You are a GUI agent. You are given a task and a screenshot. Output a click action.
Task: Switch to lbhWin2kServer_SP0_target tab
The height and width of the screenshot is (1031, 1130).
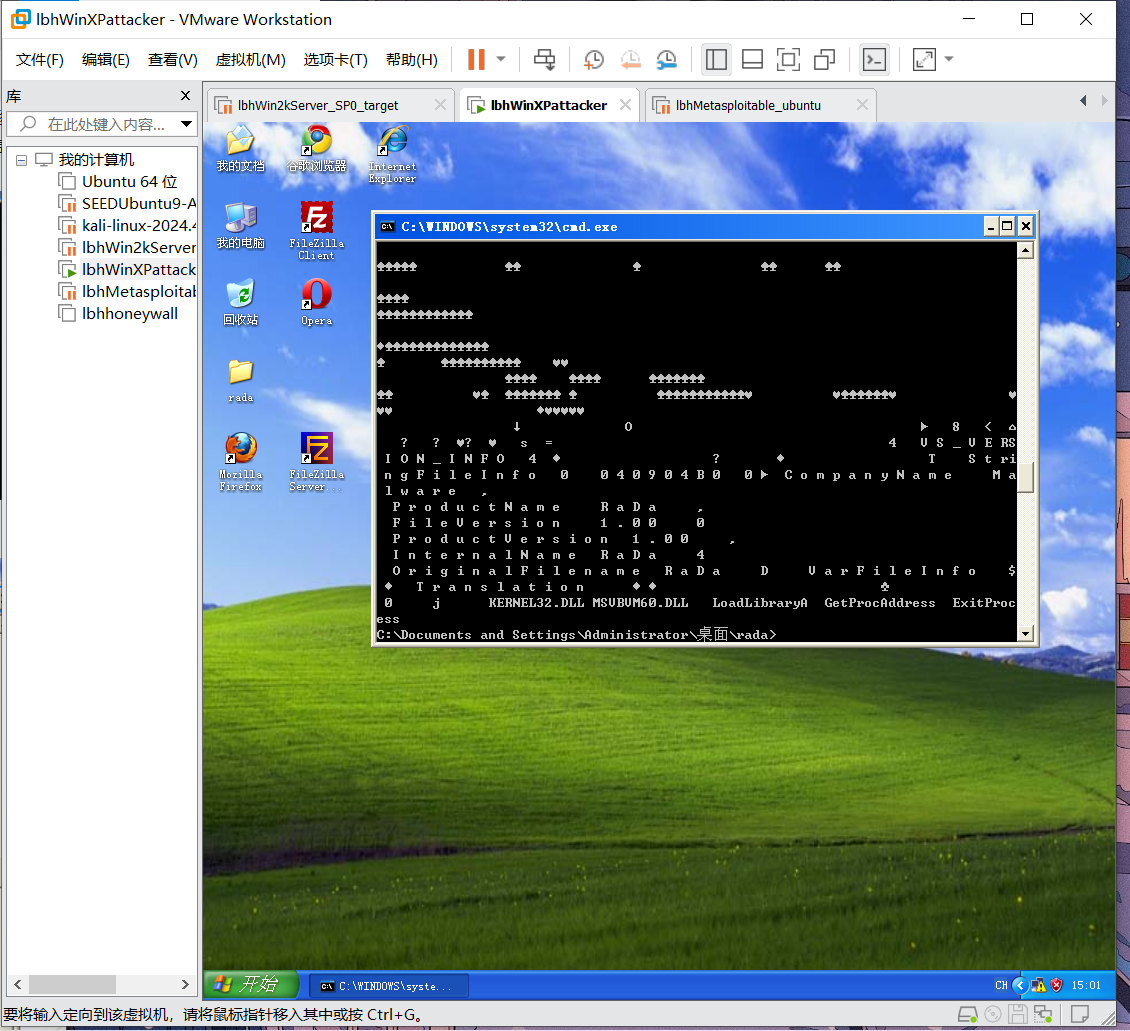(317, 105)
